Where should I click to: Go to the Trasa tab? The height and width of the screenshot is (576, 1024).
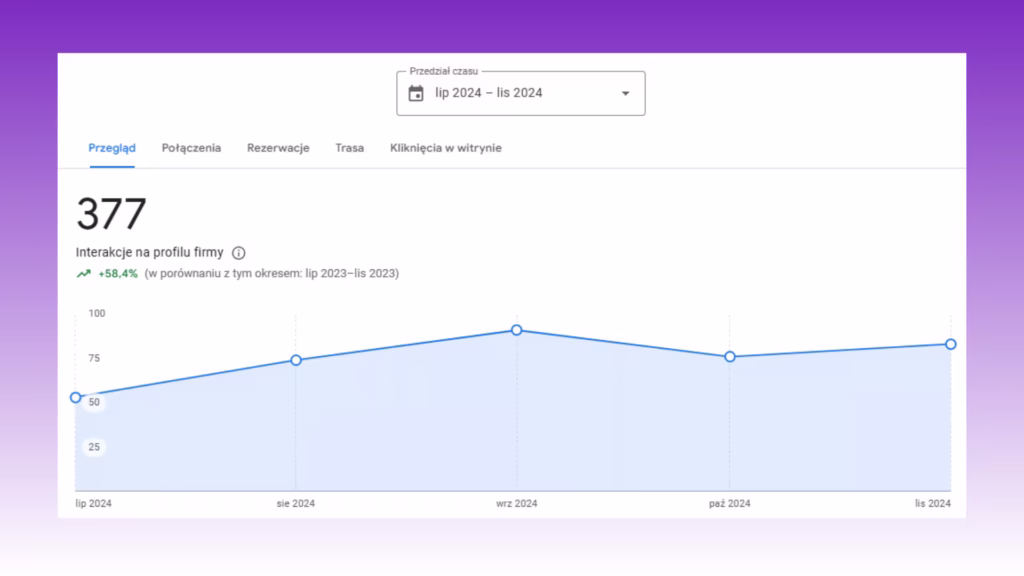(x=349, y=148)
